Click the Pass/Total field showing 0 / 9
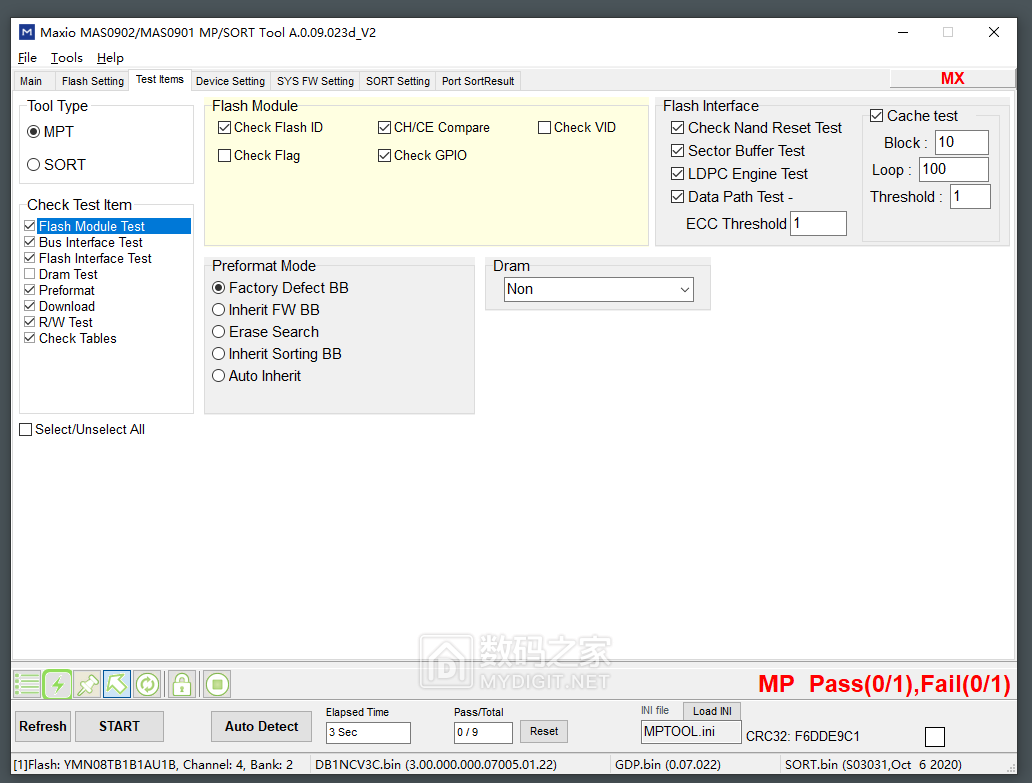1032x783 pixels. point(483,732)
